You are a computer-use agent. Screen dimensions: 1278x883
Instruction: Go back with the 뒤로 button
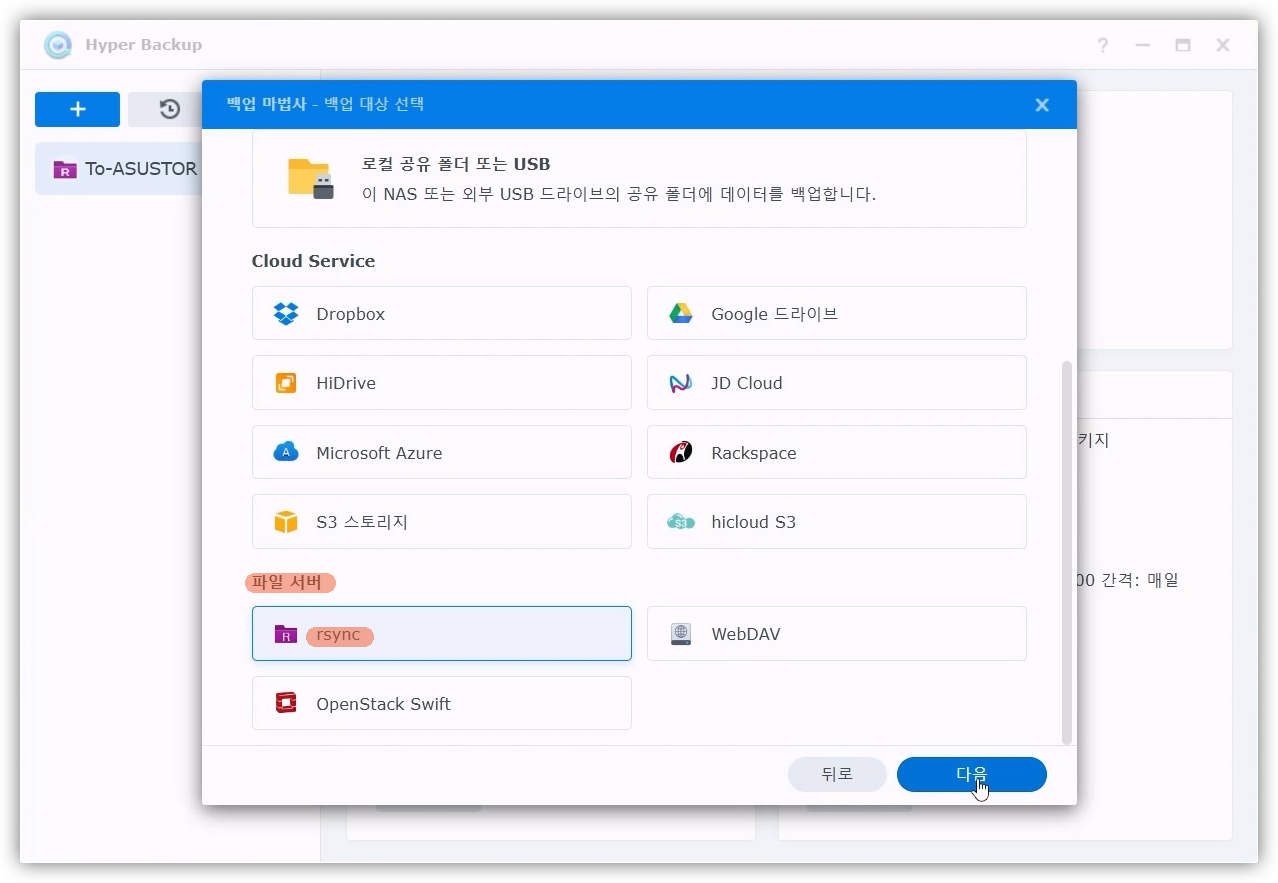pos(837,774)
